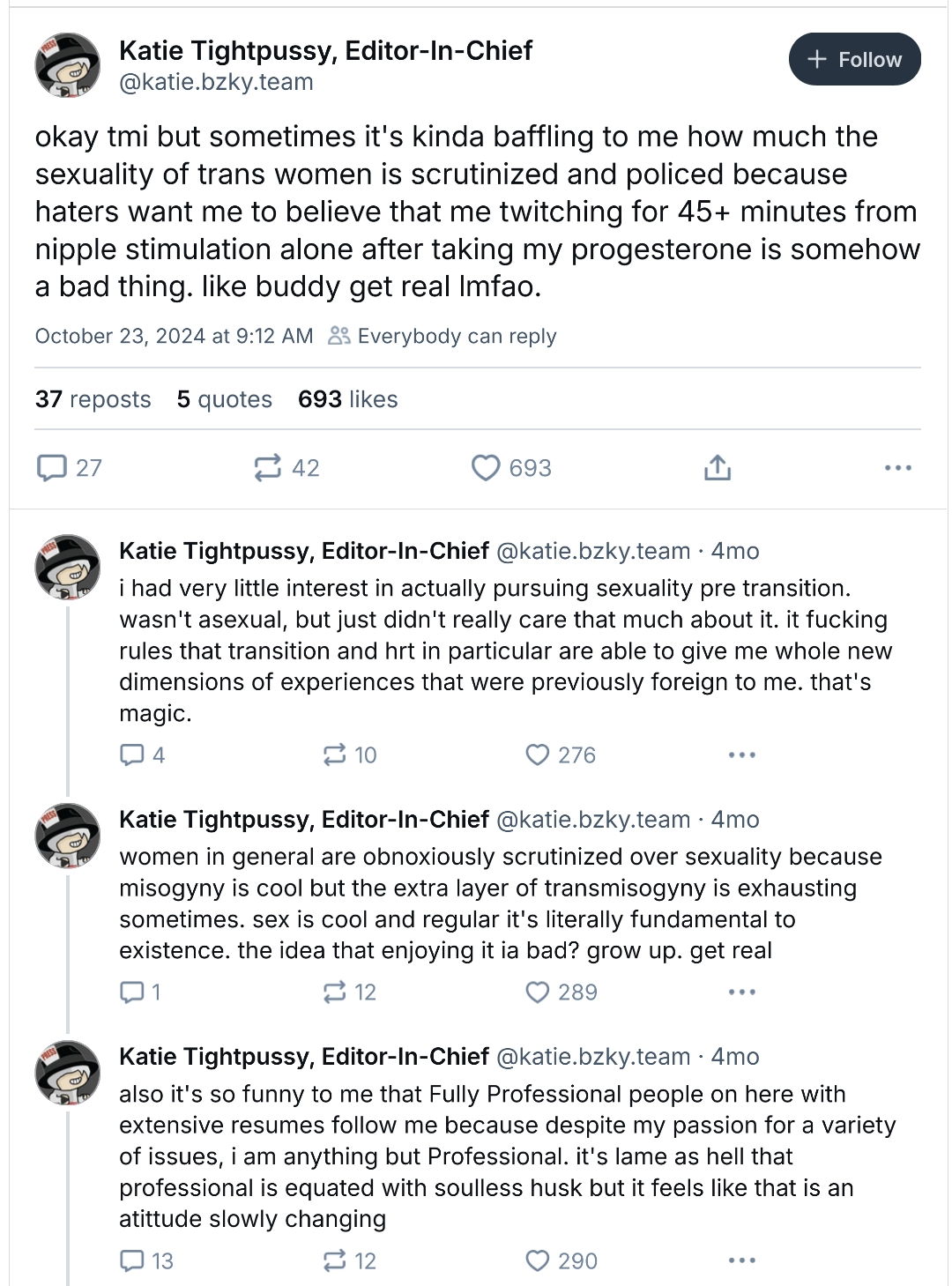Open options for the transmisogyny reply
The image size is (952, 1286).
pos(741,992)
